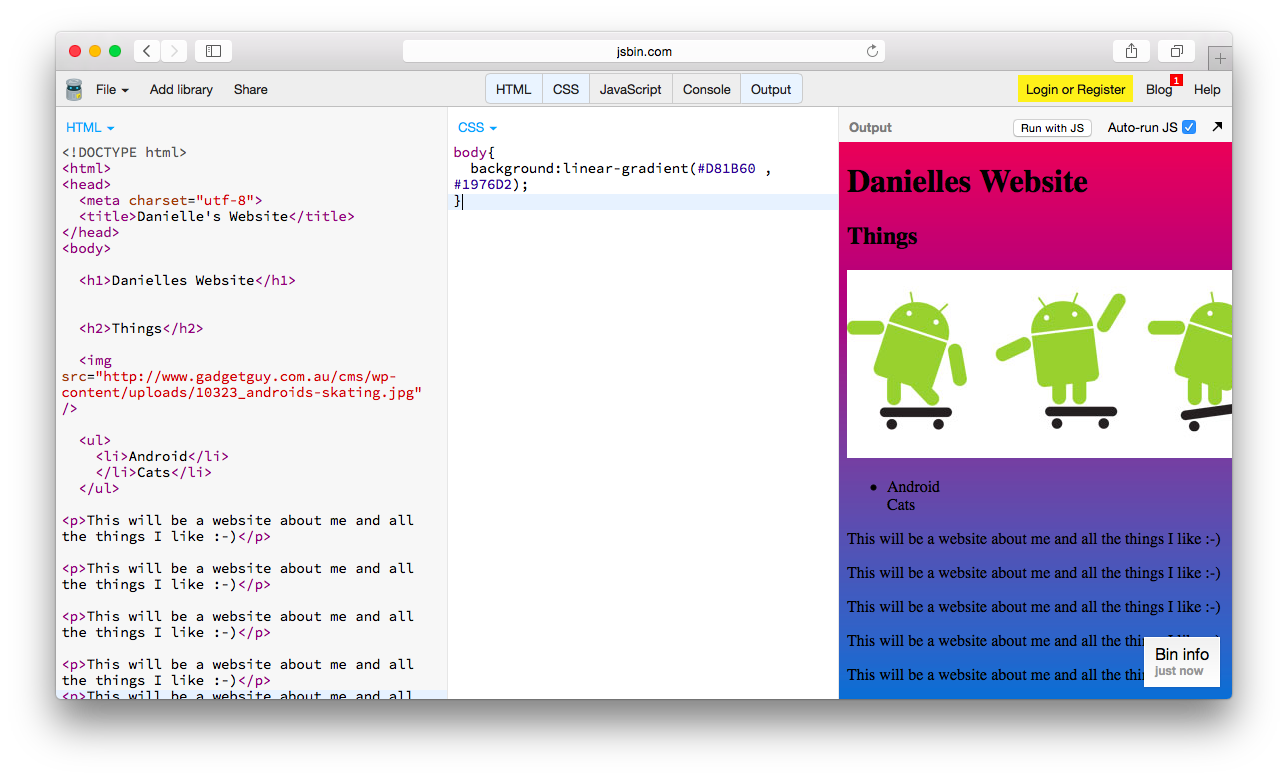This screenshot has width=1288, height=779.
Task: Open the Share menu
Action: click(251, 89)
